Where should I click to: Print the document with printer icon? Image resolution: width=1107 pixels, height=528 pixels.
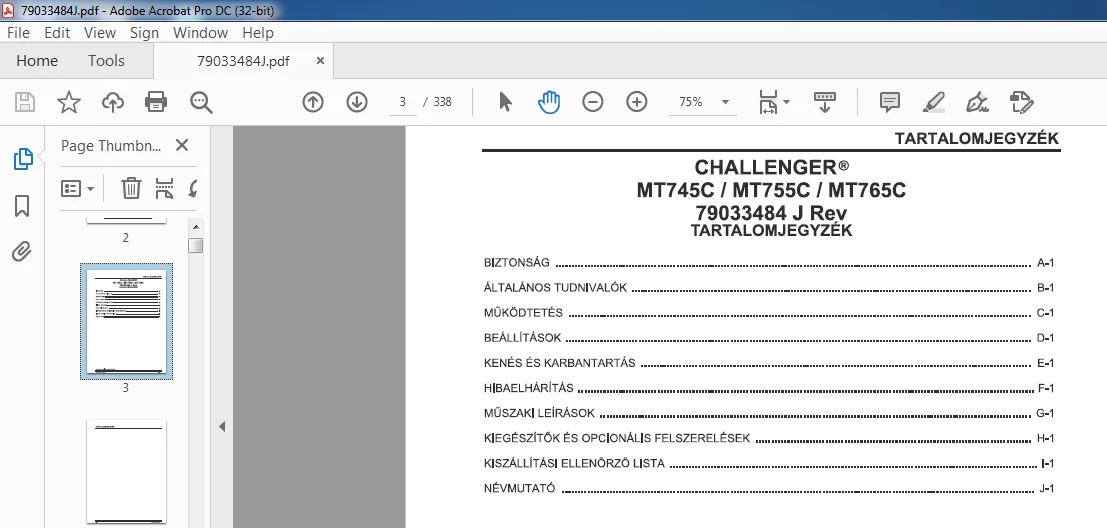tap(156, 102)
